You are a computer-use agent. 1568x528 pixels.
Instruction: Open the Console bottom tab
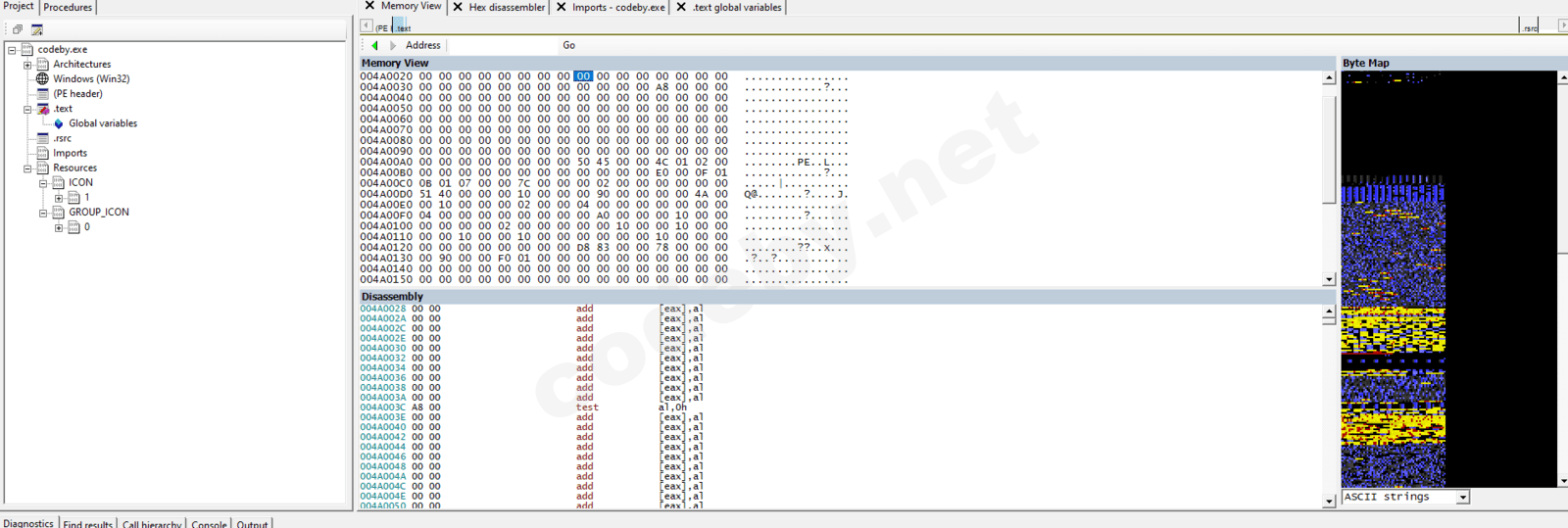pos(209,524)
